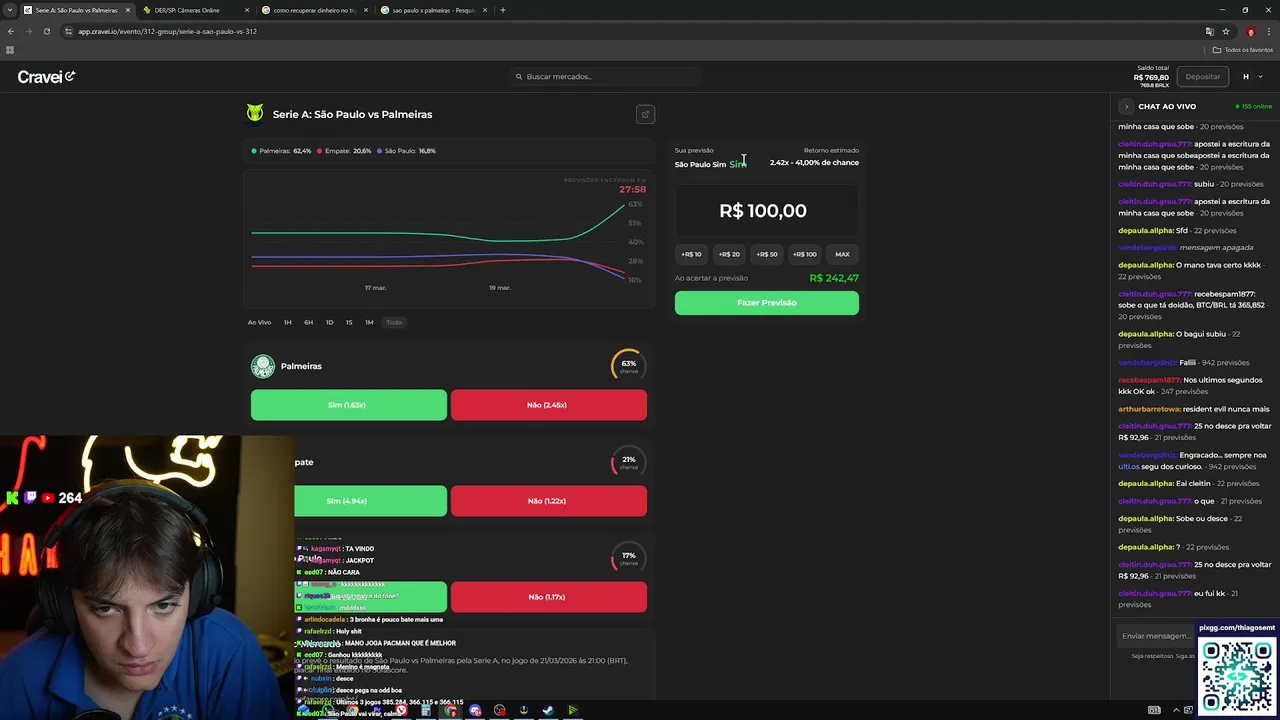Add +R$ 20 to the bet
1280x720 pixels.
(x=729, y=254)
